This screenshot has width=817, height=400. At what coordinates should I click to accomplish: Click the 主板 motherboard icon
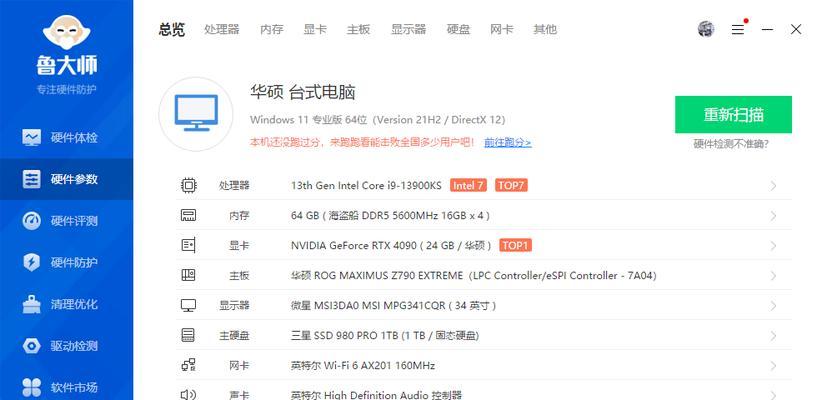[x=189, y=275]
